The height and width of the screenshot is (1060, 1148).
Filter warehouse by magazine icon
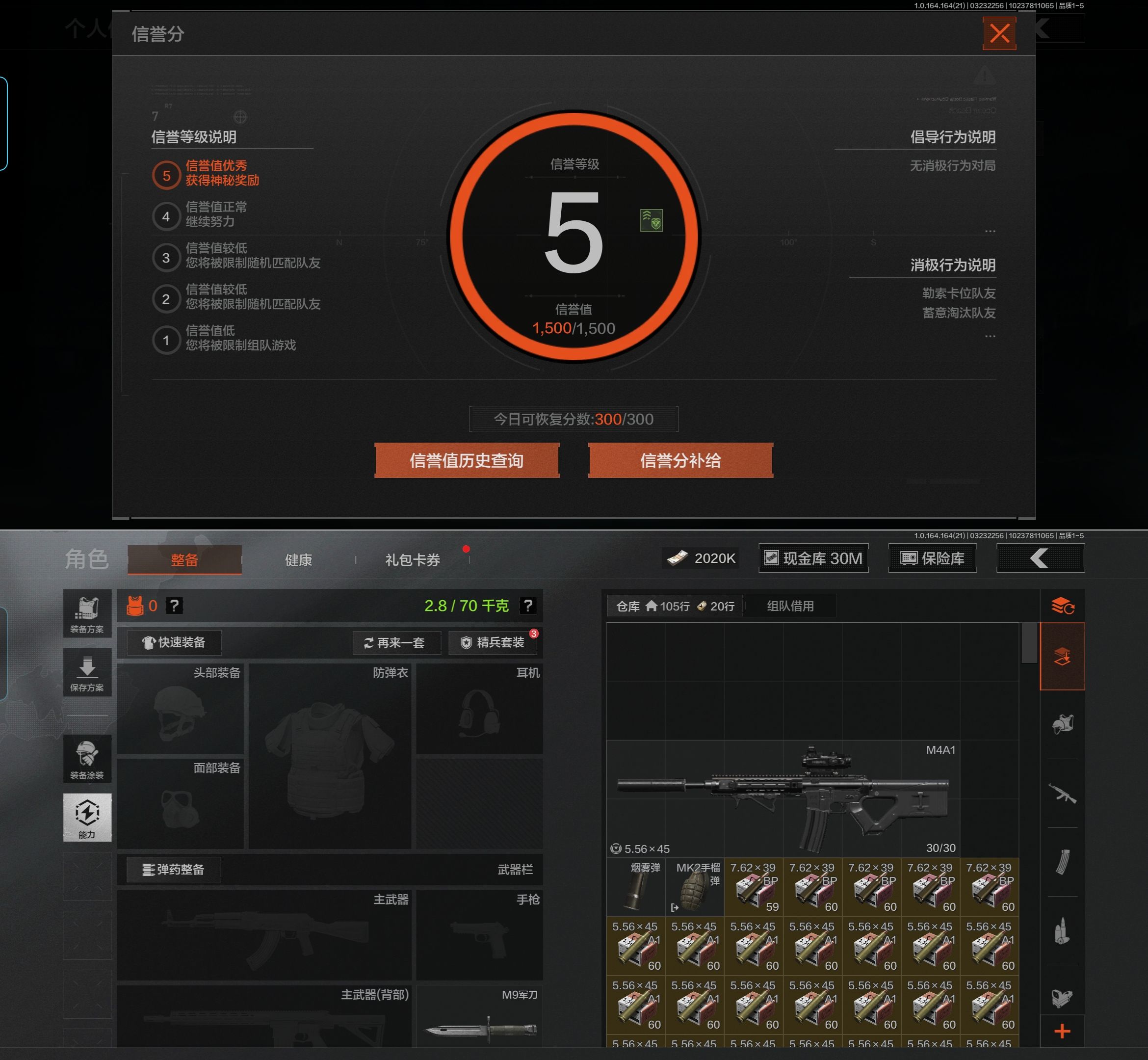pyautogui.click(x=1062, y=862)
